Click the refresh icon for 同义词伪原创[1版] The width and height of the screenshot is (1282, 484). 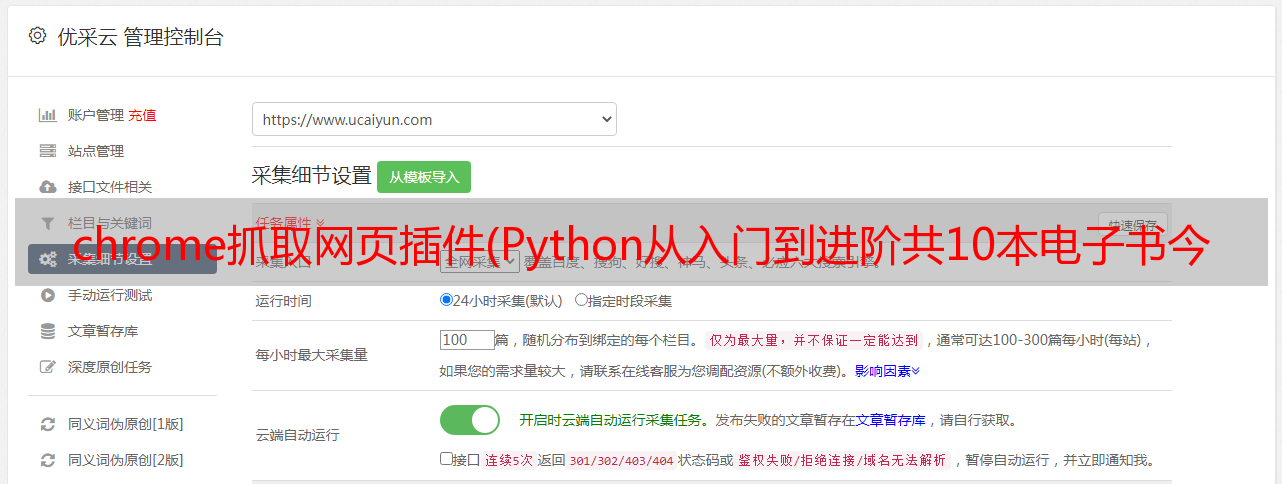(47, 424)
